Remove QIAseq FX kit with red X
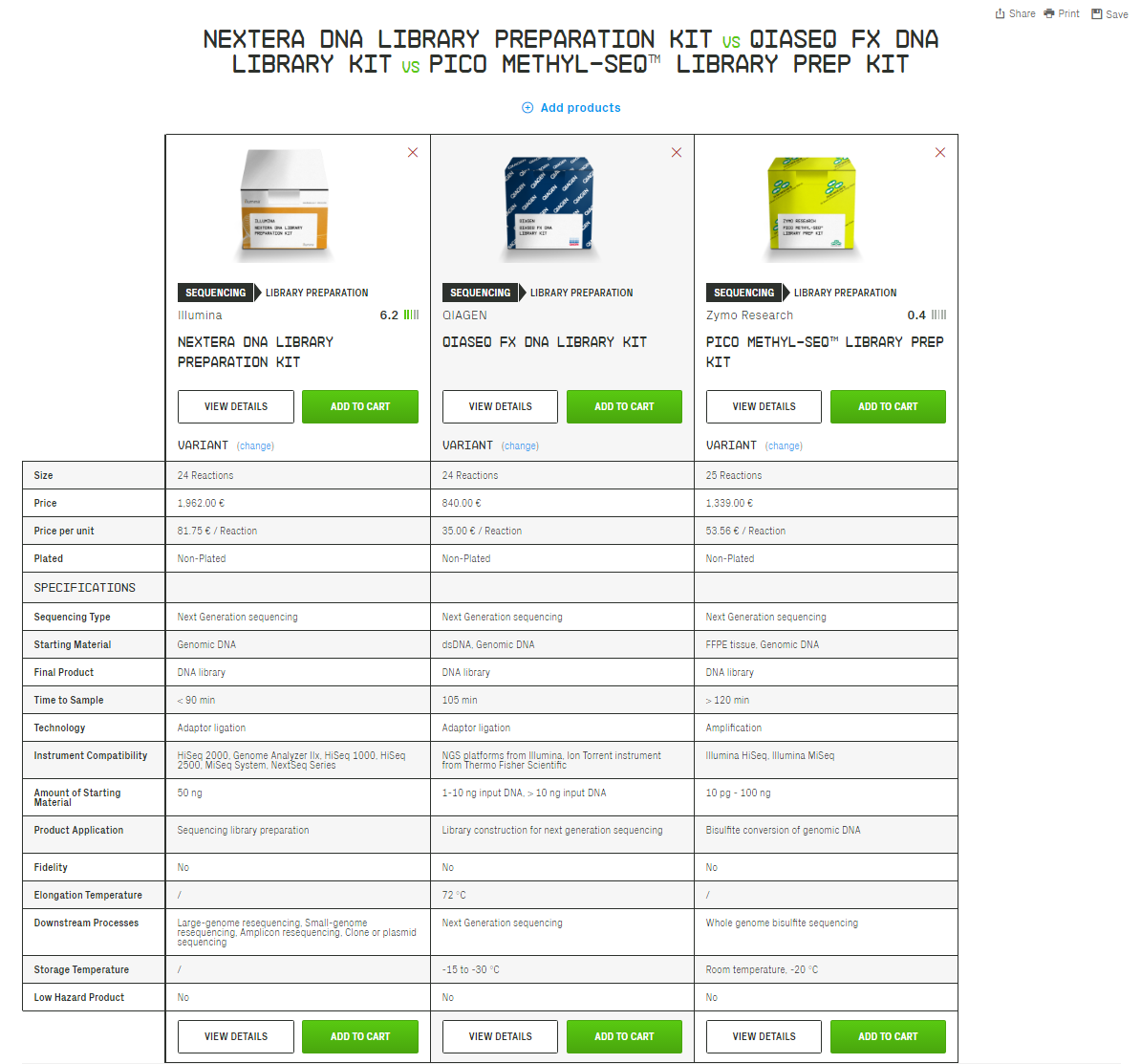 click(x=677, y=152)
